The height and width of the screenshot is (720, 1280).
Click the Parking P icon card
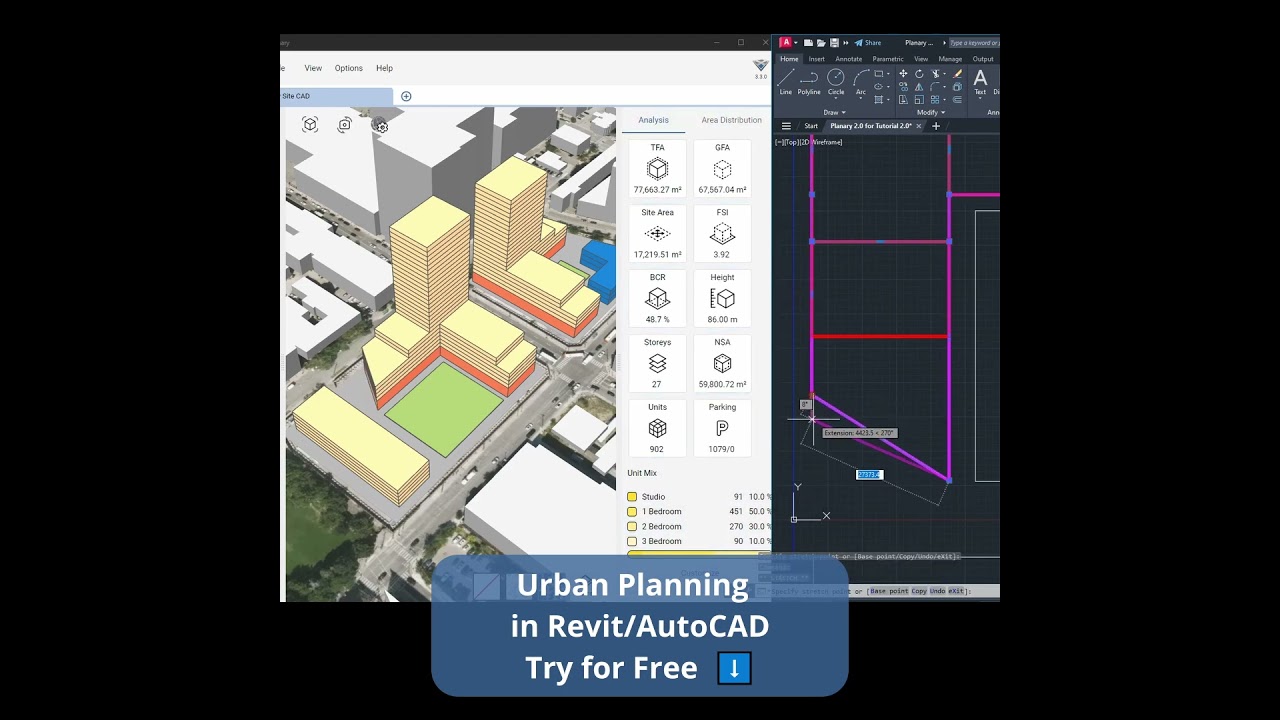[x=722, y=428]
